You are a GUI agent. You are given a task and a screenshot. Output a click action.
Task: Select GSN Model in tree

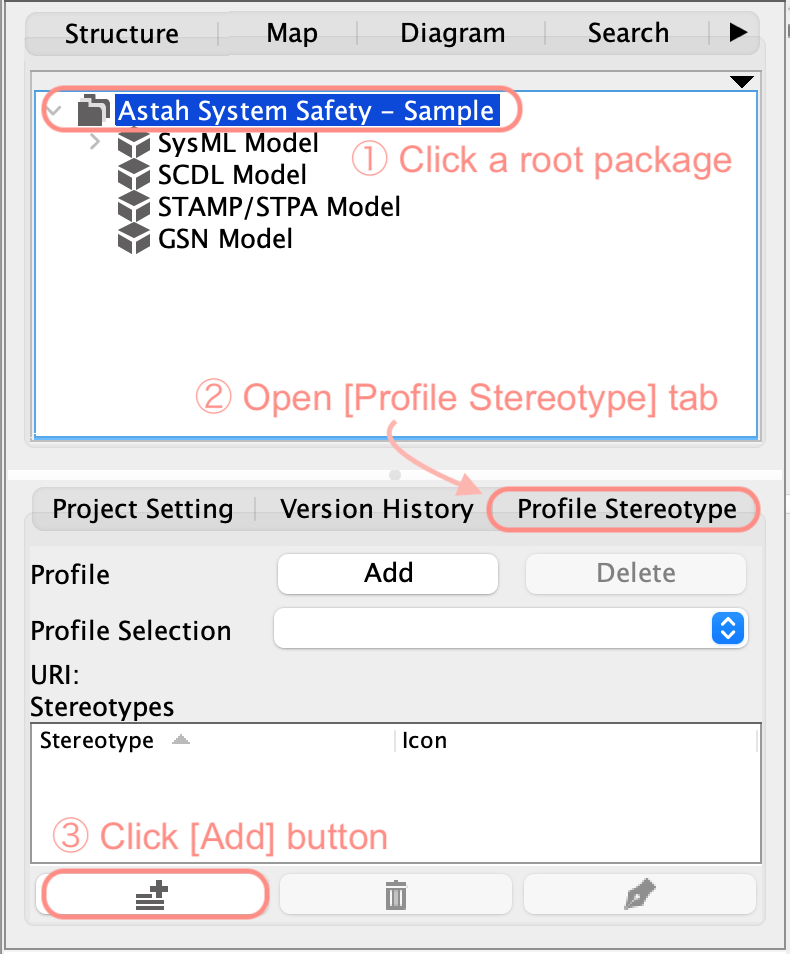click(225, 239)
